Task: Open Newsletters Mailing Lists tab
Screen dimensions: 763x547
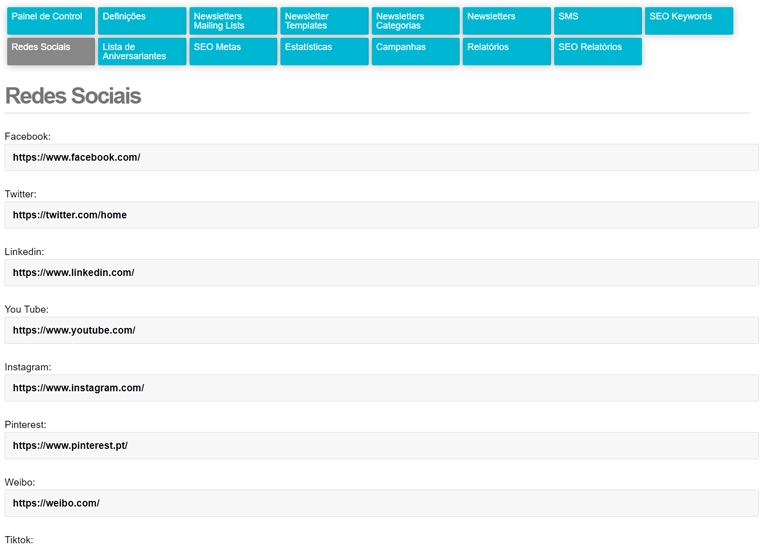Action: (233, 21)
